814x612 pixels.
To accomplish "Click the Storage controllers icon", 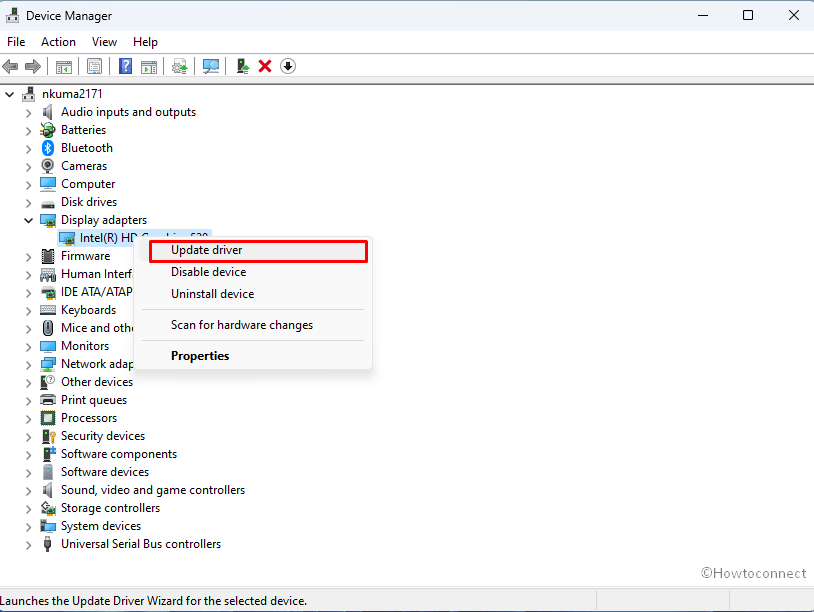I will (x=48, y=508).
